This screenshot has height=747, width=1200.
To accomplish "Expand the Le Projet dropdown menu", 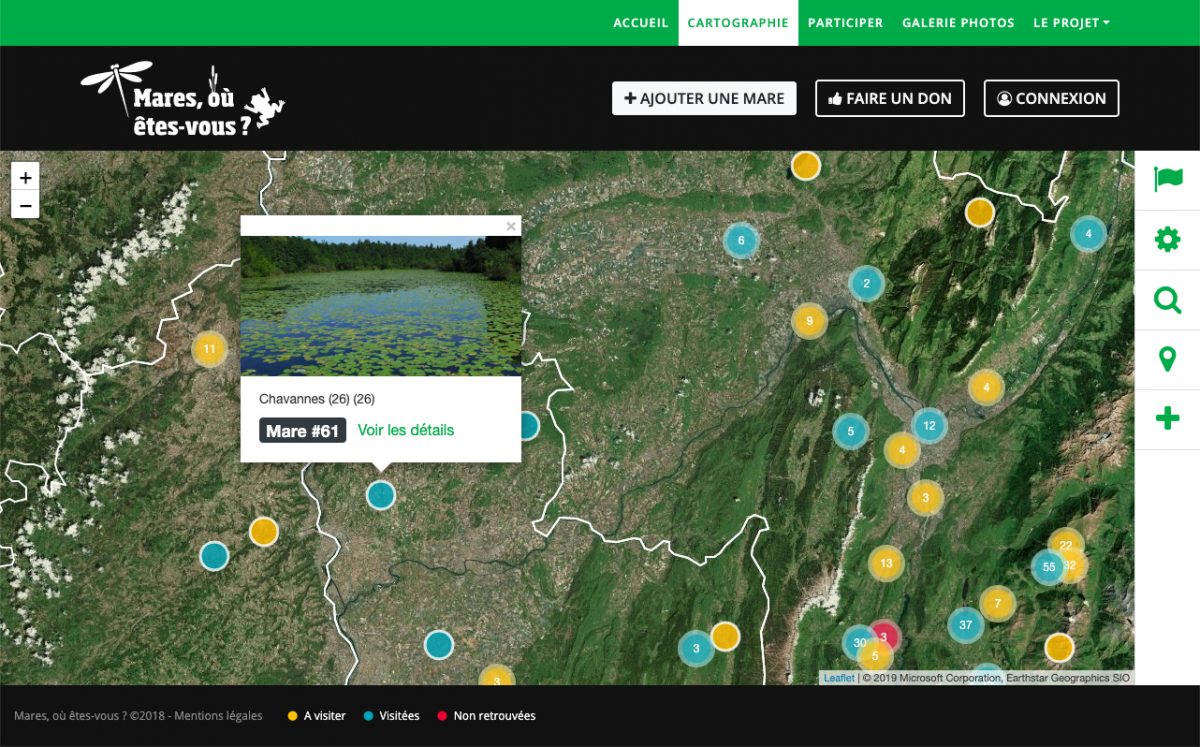I will click(x=1071, y=23).
